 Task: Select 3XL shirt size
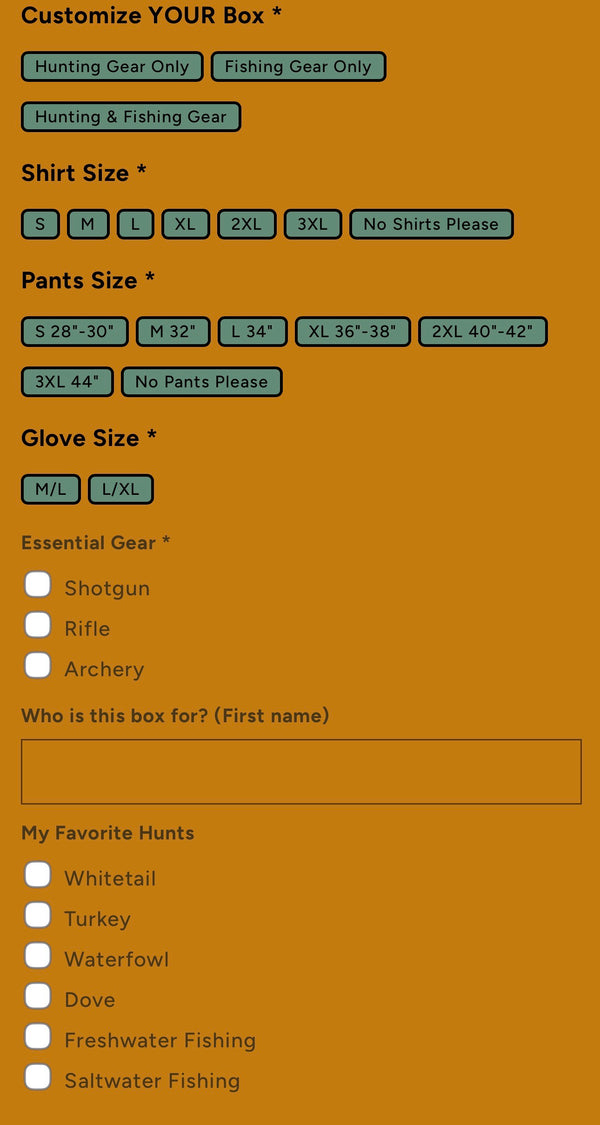313,224
